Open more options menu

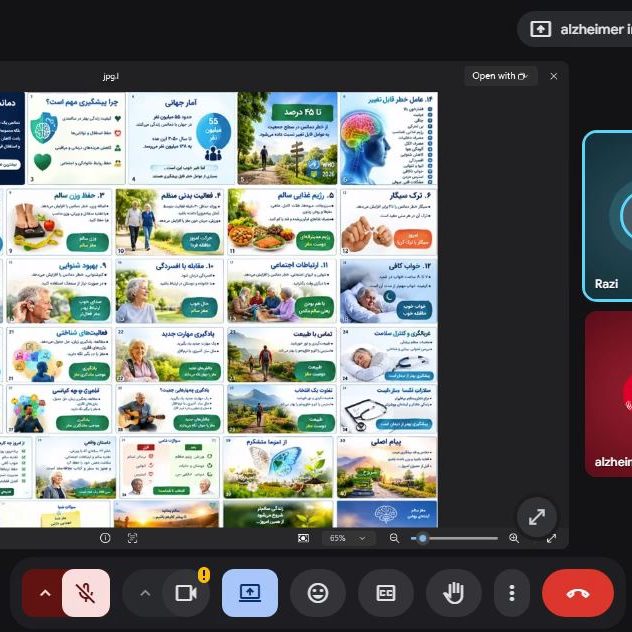point(512,593)
